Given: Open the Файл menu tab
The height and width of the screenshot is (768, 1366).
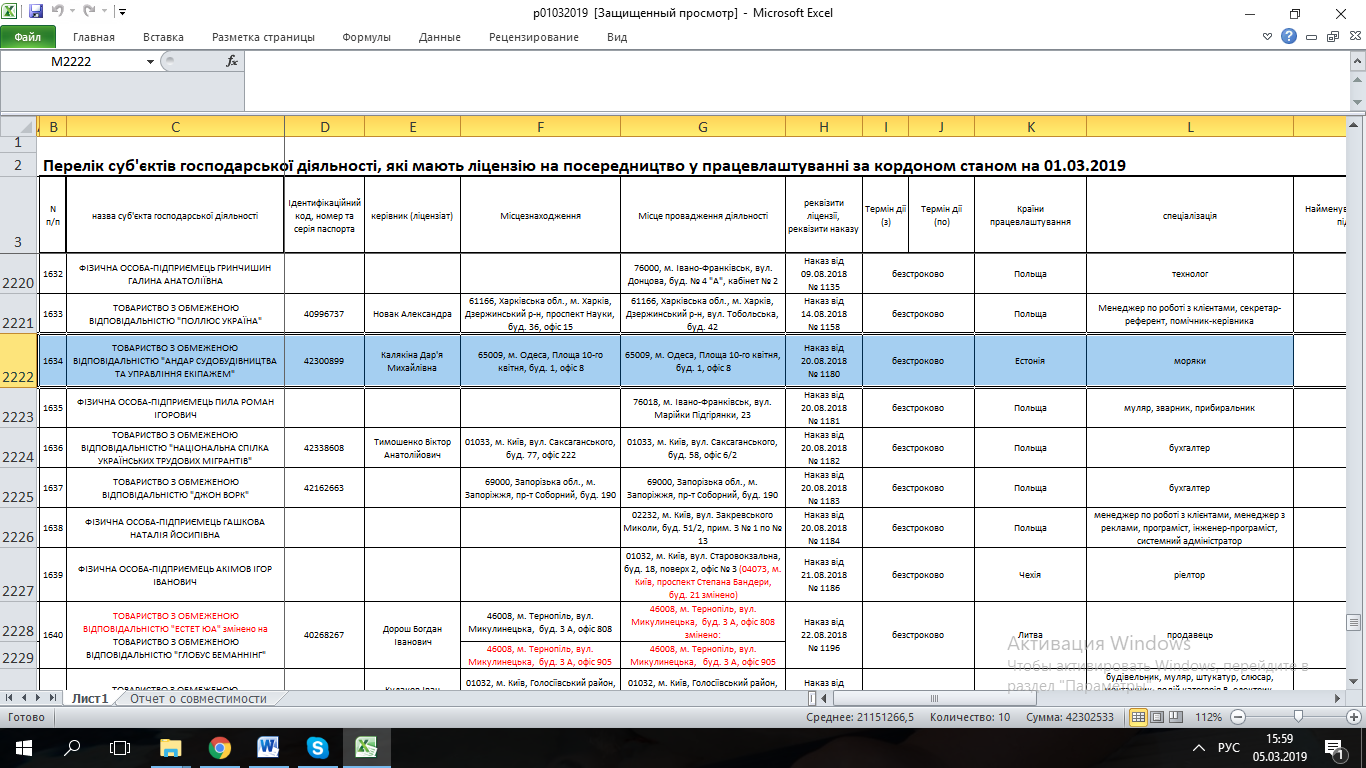Looking at the screenshot, I should [27, 37].
